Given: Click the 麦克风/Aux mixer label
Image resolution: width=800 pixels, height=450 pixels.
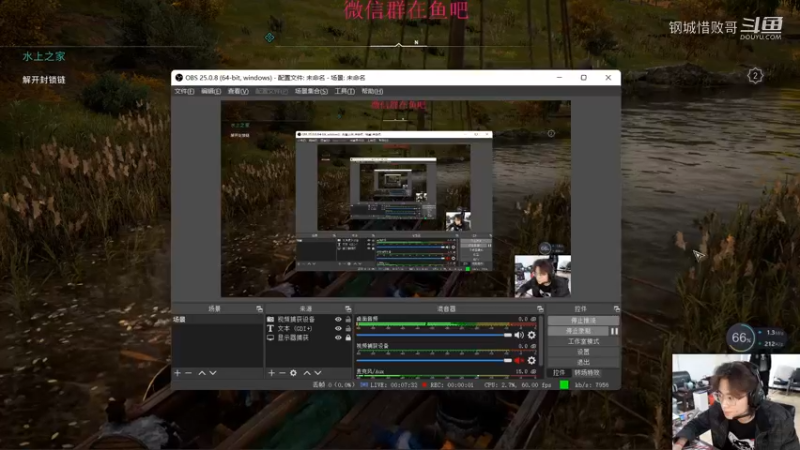Looking at the screenshot, I should tap(370, 371).
